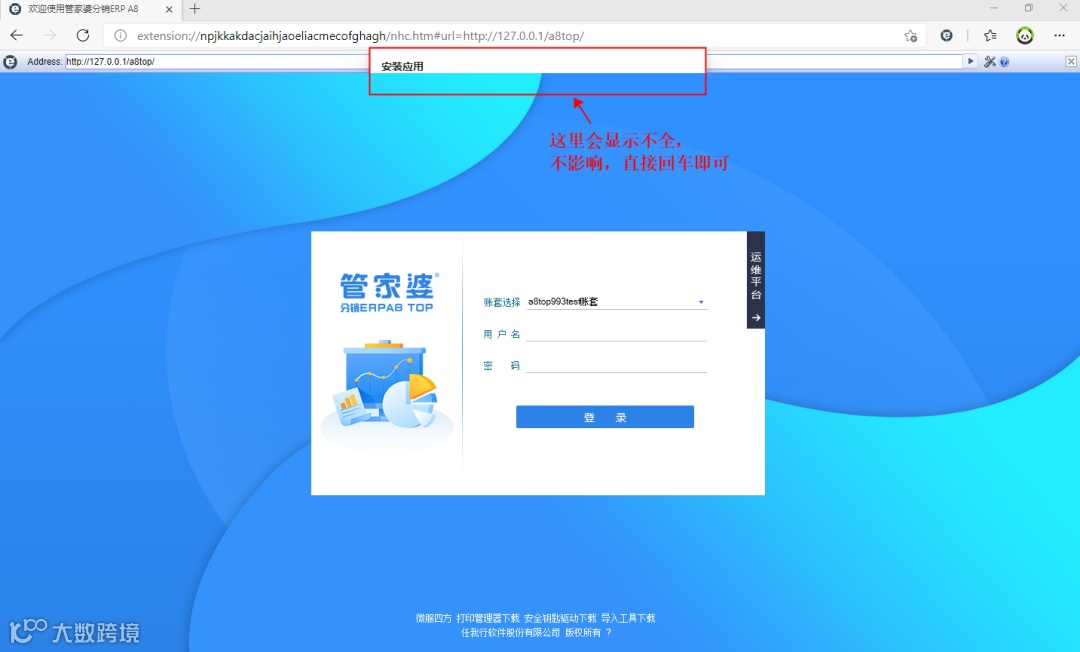Close the IE Tab address bar

(1071, 61)
